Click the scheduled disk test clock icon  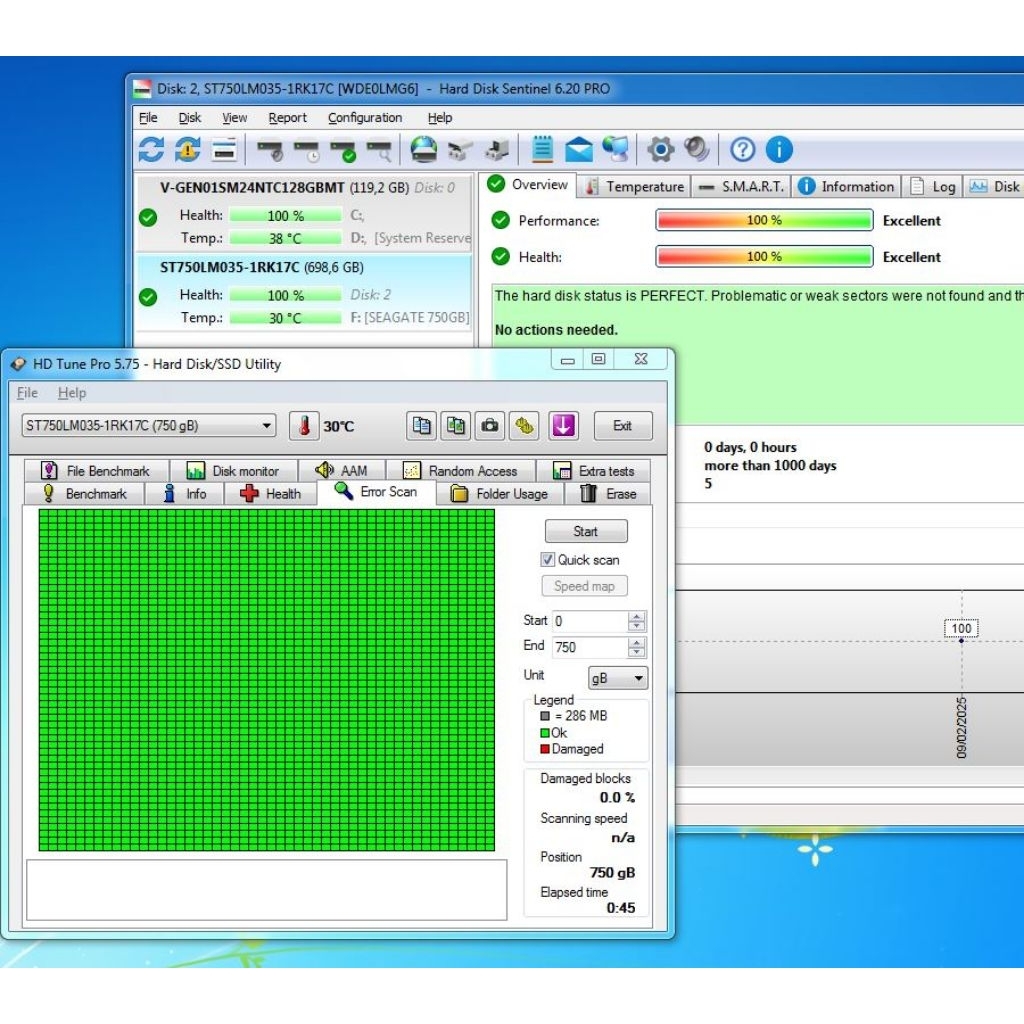click(306, 150)
